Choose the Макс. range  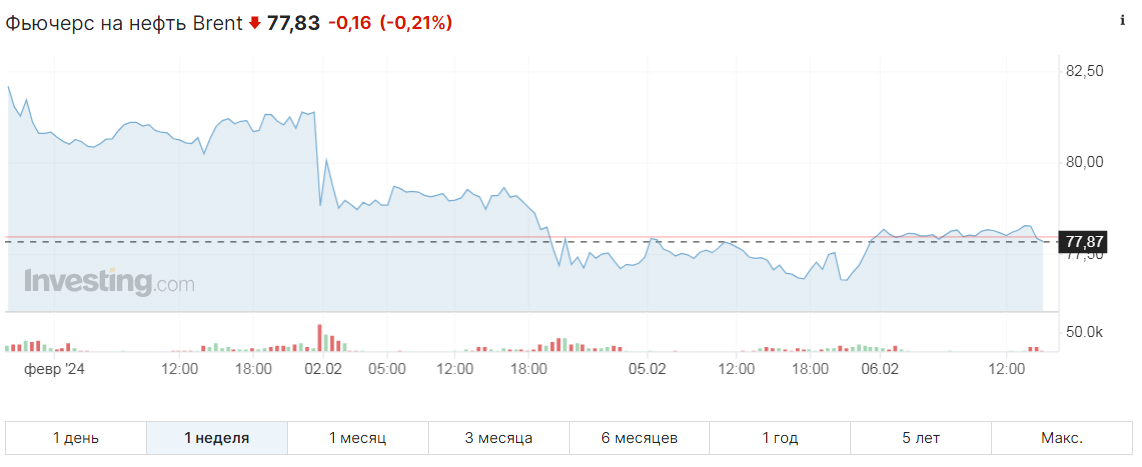(1062, 439)
